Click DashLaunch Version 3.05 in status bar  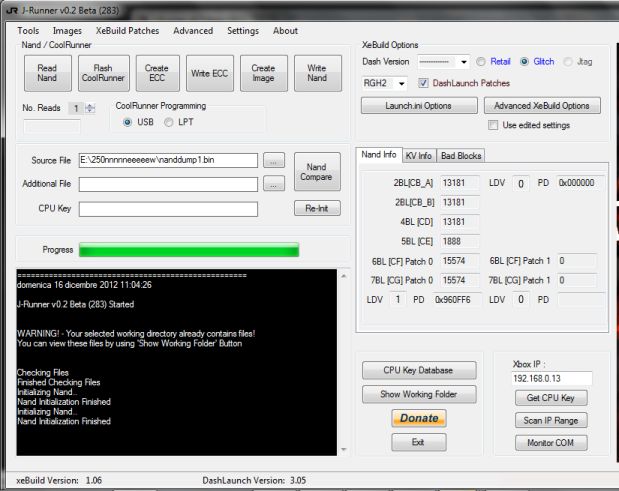pos(254,480)
